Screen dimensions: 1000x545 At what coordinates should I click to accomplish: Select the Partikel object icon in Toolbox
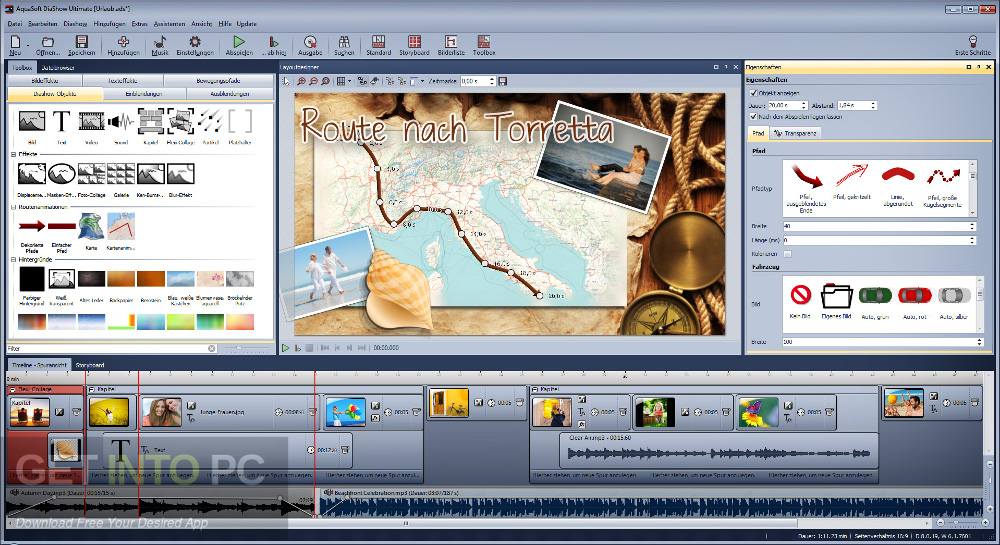click(210, 120)
